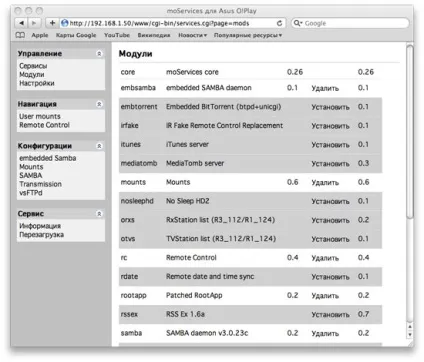The height and width of the screenshot is (362, 424).
Task: Collapse the Конфигурации panel
Action: pyautogui.click(x=99, y=146)
